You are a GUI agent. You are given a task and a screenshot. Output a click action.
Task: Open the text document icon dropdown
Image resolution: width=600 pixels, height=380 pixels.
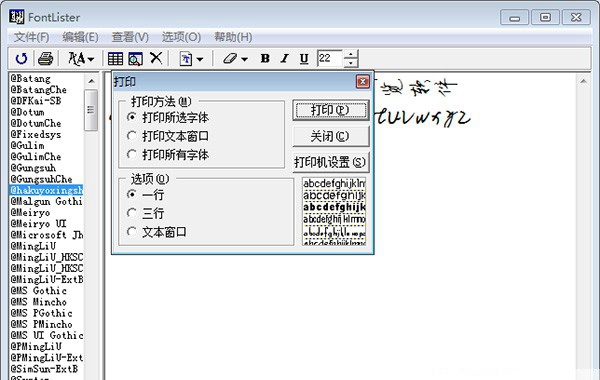pyautogui.click(x=200, y=59)
